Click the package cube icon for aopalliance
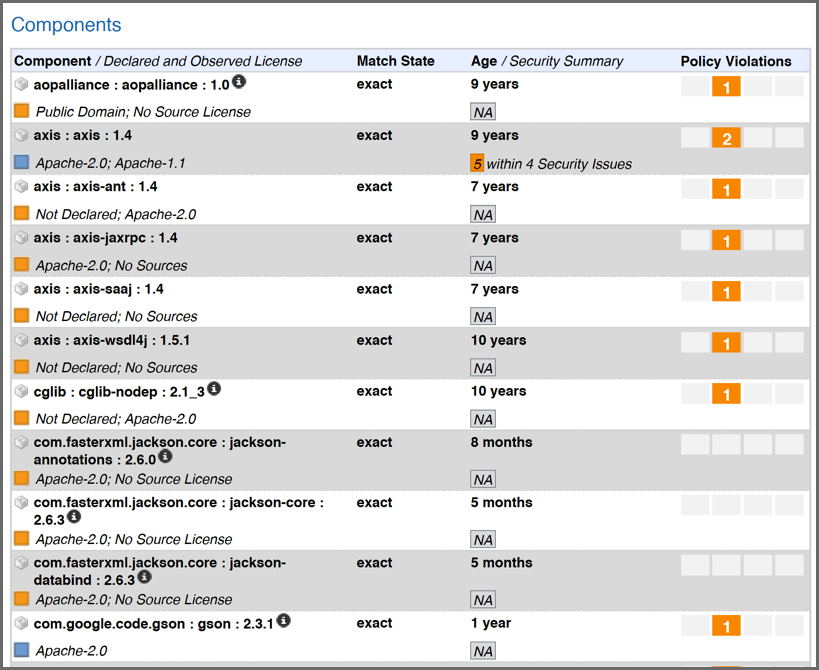Viewport: 819px width, 670px height. [21, 84]
